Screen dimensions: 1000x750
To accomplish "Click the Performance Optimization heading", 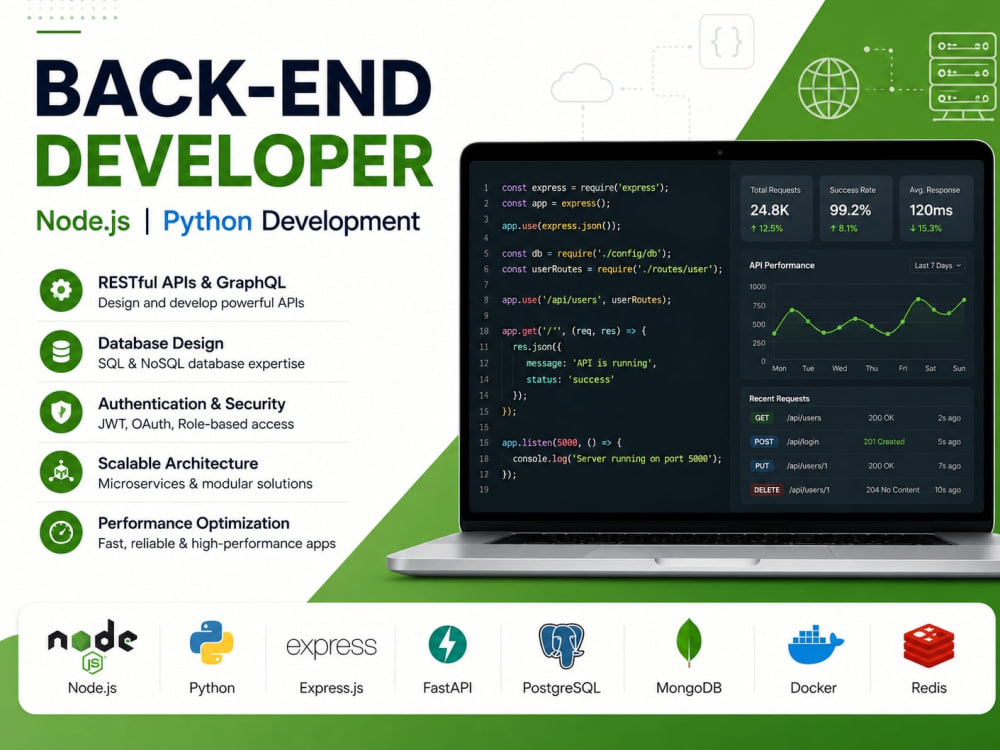I will pyautogui.click(x=193, y=523).
